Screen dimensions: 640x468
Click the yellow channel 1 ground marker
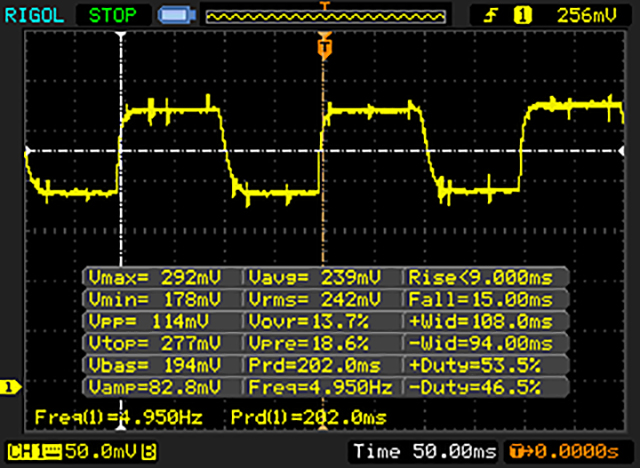(10, 387)
